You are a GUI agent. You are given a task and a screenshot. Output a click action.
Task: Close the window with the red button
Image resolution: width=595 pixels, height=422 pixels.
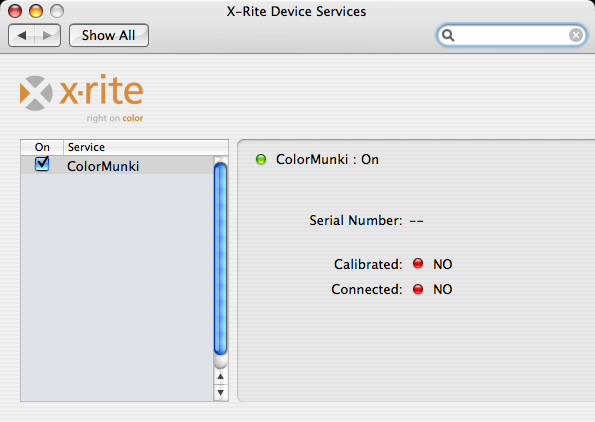click(x=15, y=11)
